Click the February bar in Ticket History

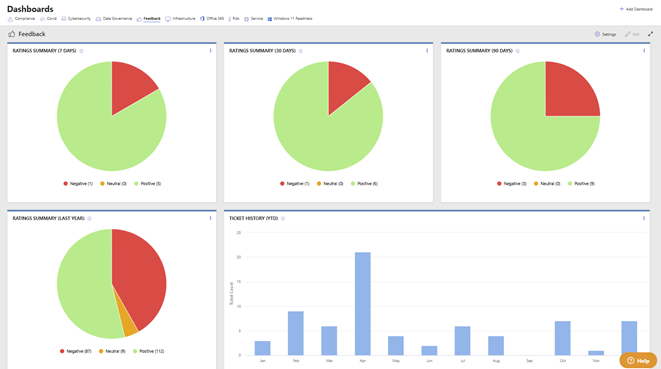click(x=296, y=333)
